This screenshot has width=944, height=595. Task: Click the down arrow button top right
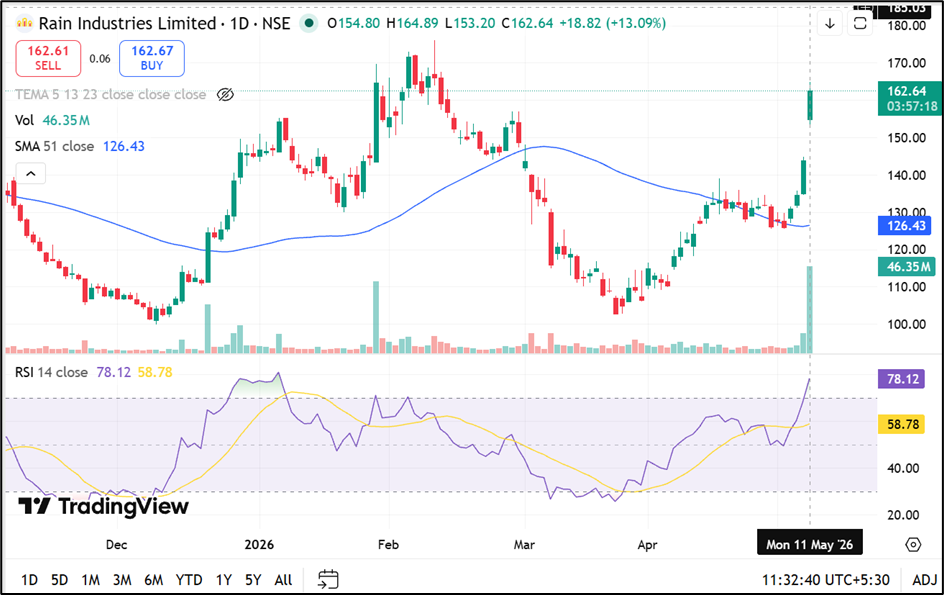point(830,23)
